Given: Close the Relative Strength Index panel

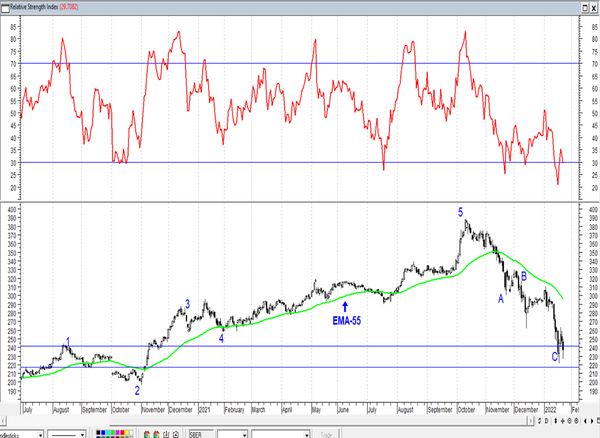Looking at the screenshot, I should pyautogui.click(x=593, y=5).
